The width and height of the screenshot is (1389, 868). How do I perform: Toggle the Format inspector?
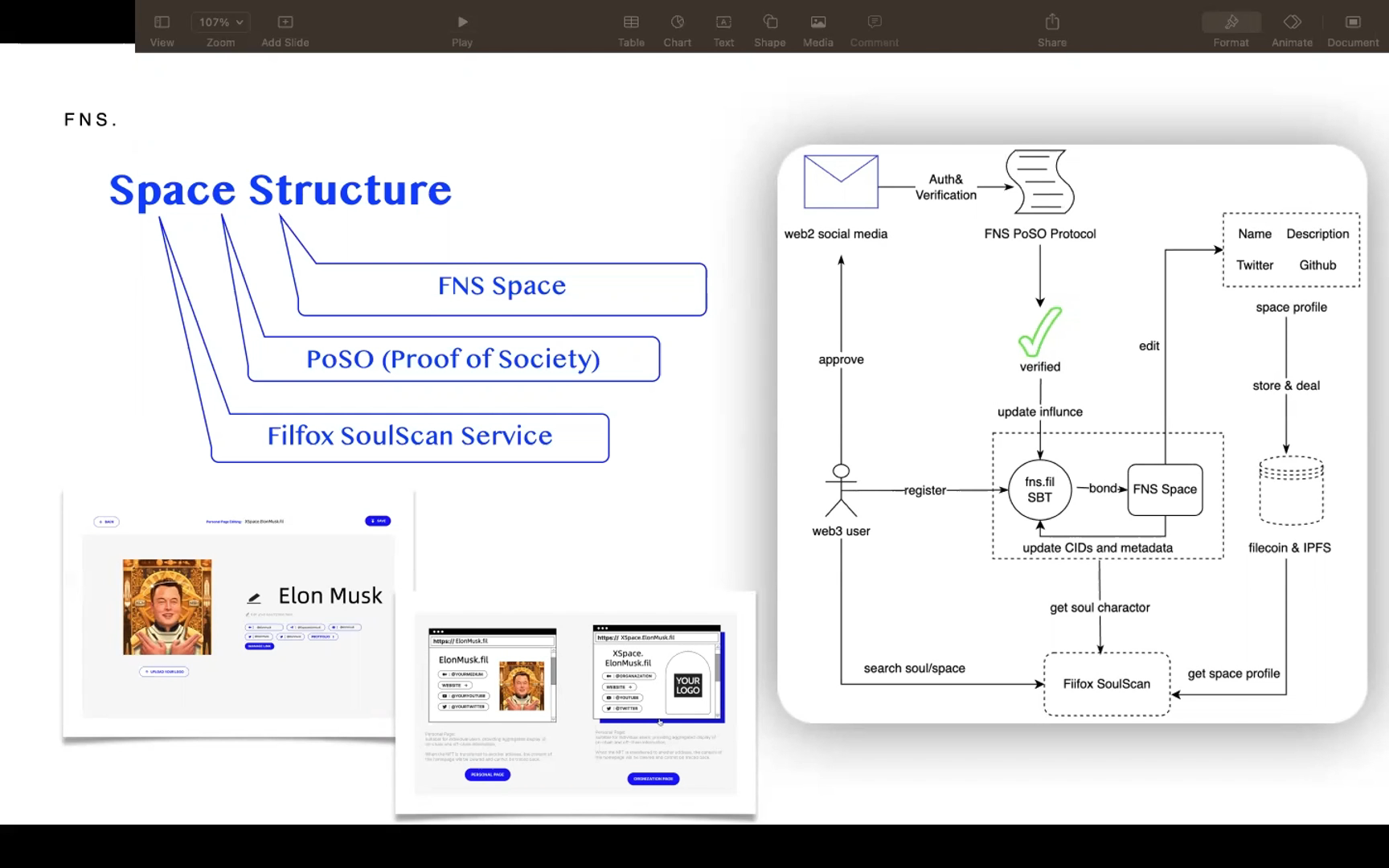pyautogui.click(x=1231, y=30)
